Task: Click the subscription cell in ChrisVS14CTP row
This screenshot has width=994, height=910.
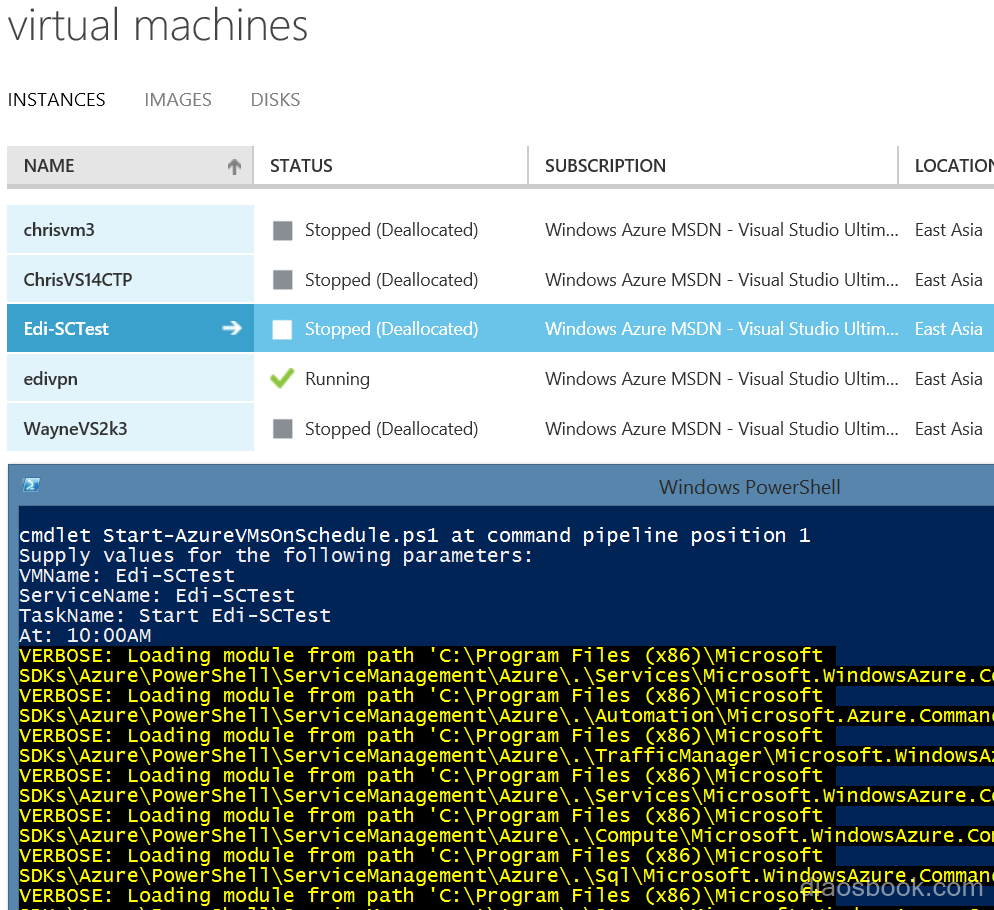Action: 722,280
